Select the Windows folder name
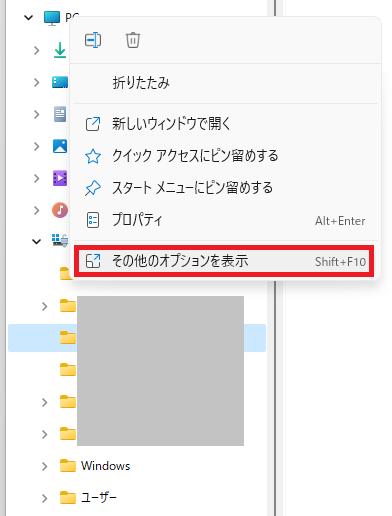Viewport: 392px width, 516px height. (x=105, y=466)
